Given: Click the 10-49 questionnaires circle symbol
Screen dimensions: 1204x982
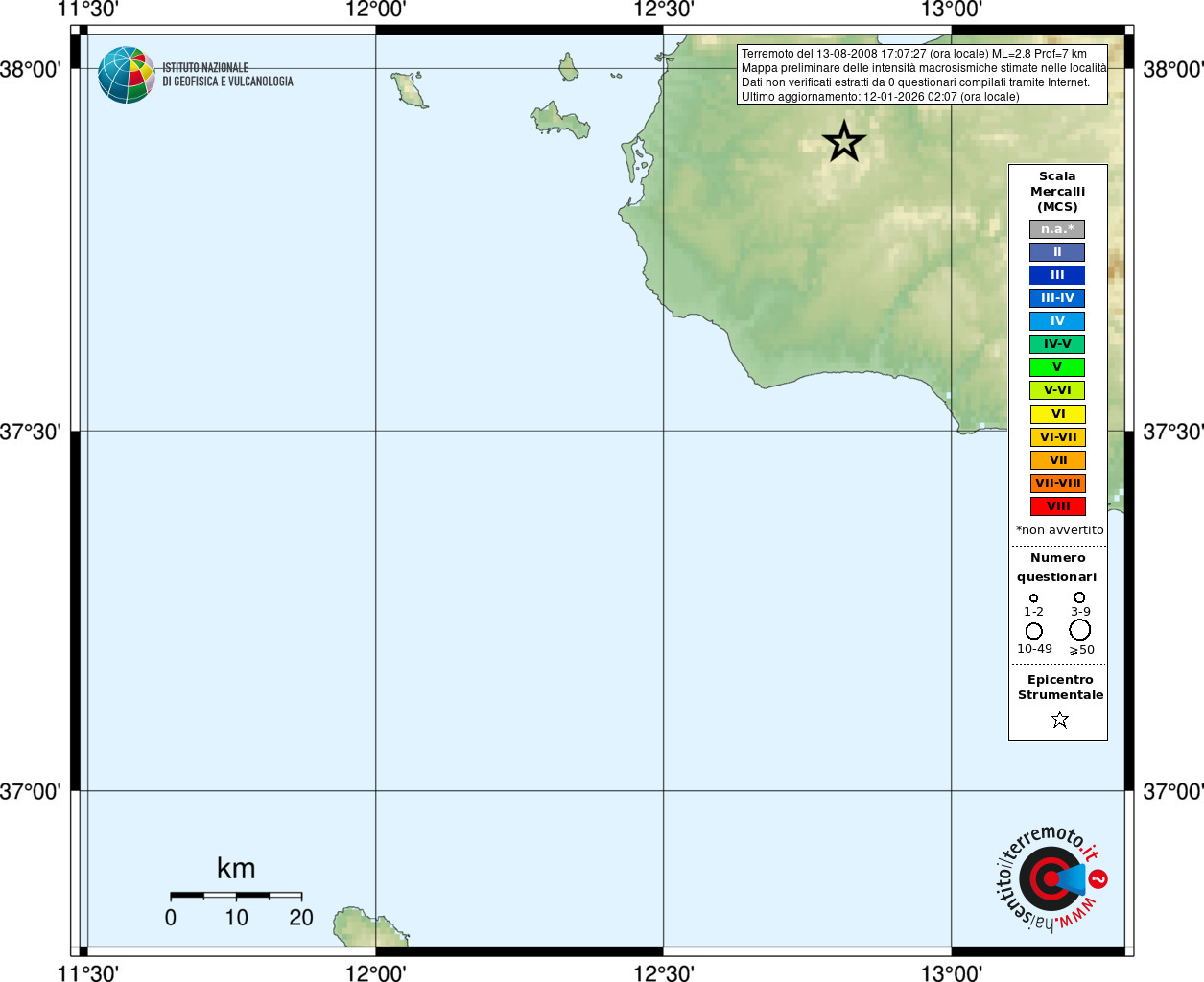Looking at the screenshot, I should (1033, 631).
